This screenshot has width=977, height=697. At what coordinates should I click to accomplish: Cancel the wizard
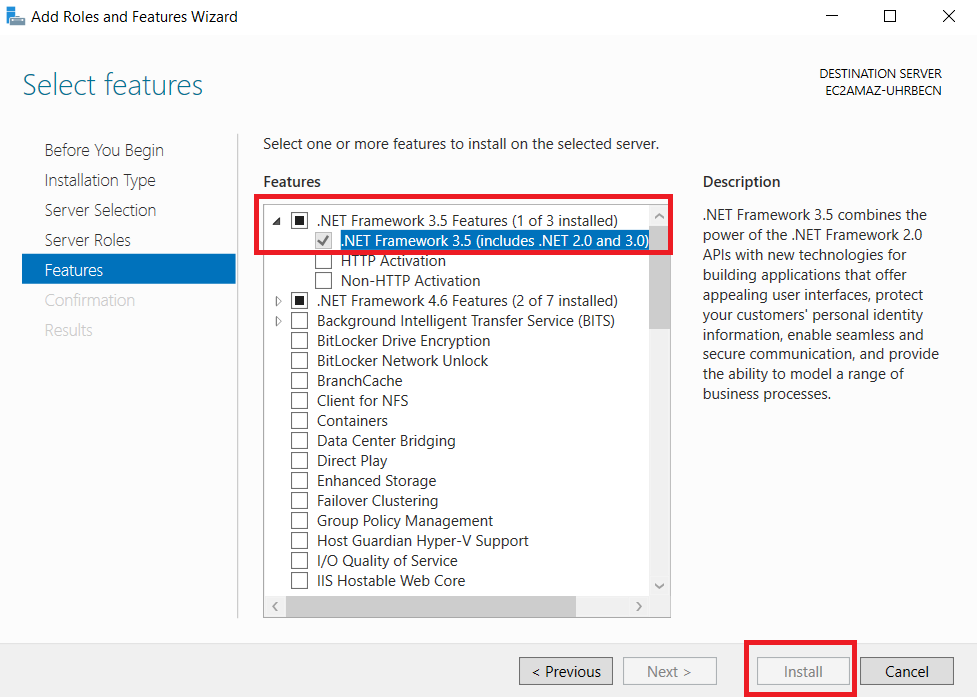coord(907,671)
